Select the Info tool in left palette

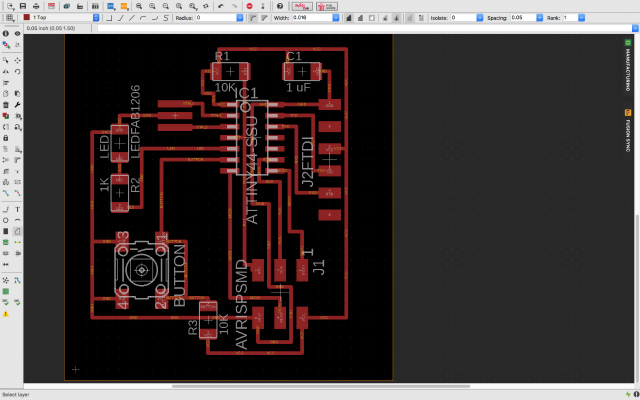[x=6, y=33]
